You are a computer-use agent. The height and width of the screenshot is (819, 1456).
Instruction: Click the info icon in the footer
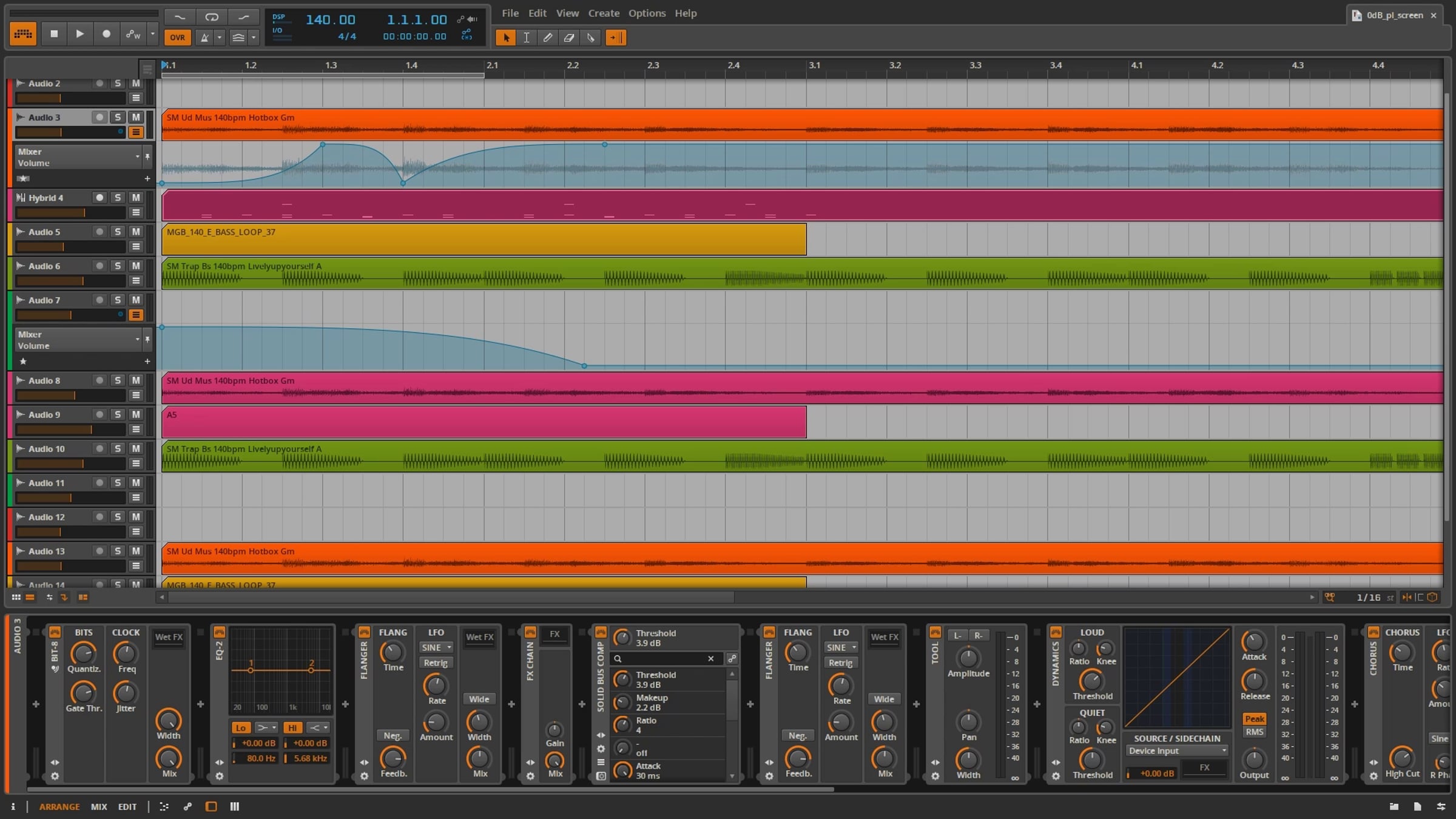(13, 806)
